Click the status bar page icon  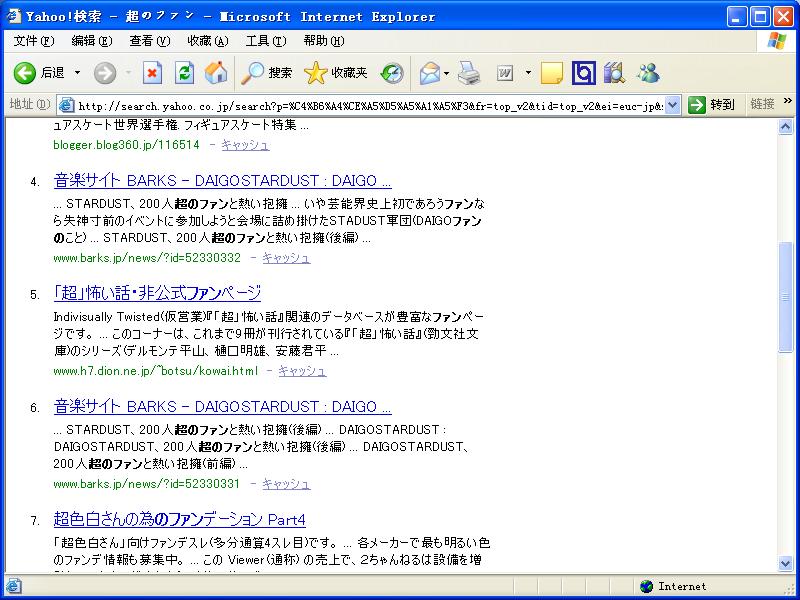coord(13,586)
